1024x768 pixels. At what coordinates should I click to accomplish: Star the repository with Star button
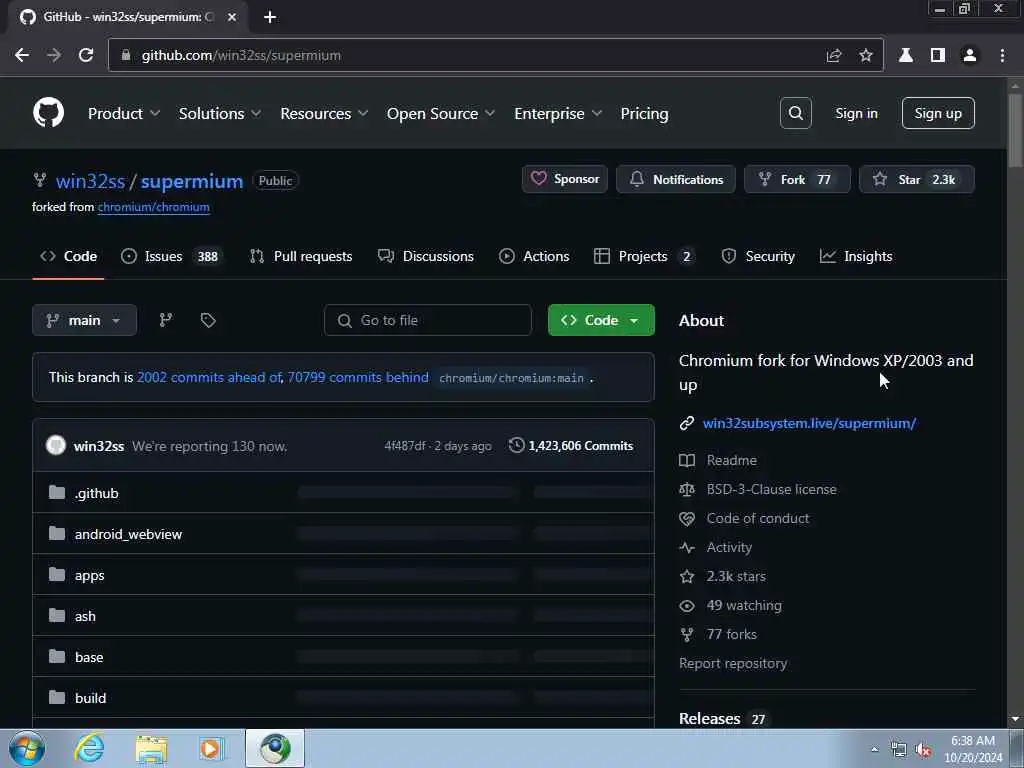(x=917, y=179)
